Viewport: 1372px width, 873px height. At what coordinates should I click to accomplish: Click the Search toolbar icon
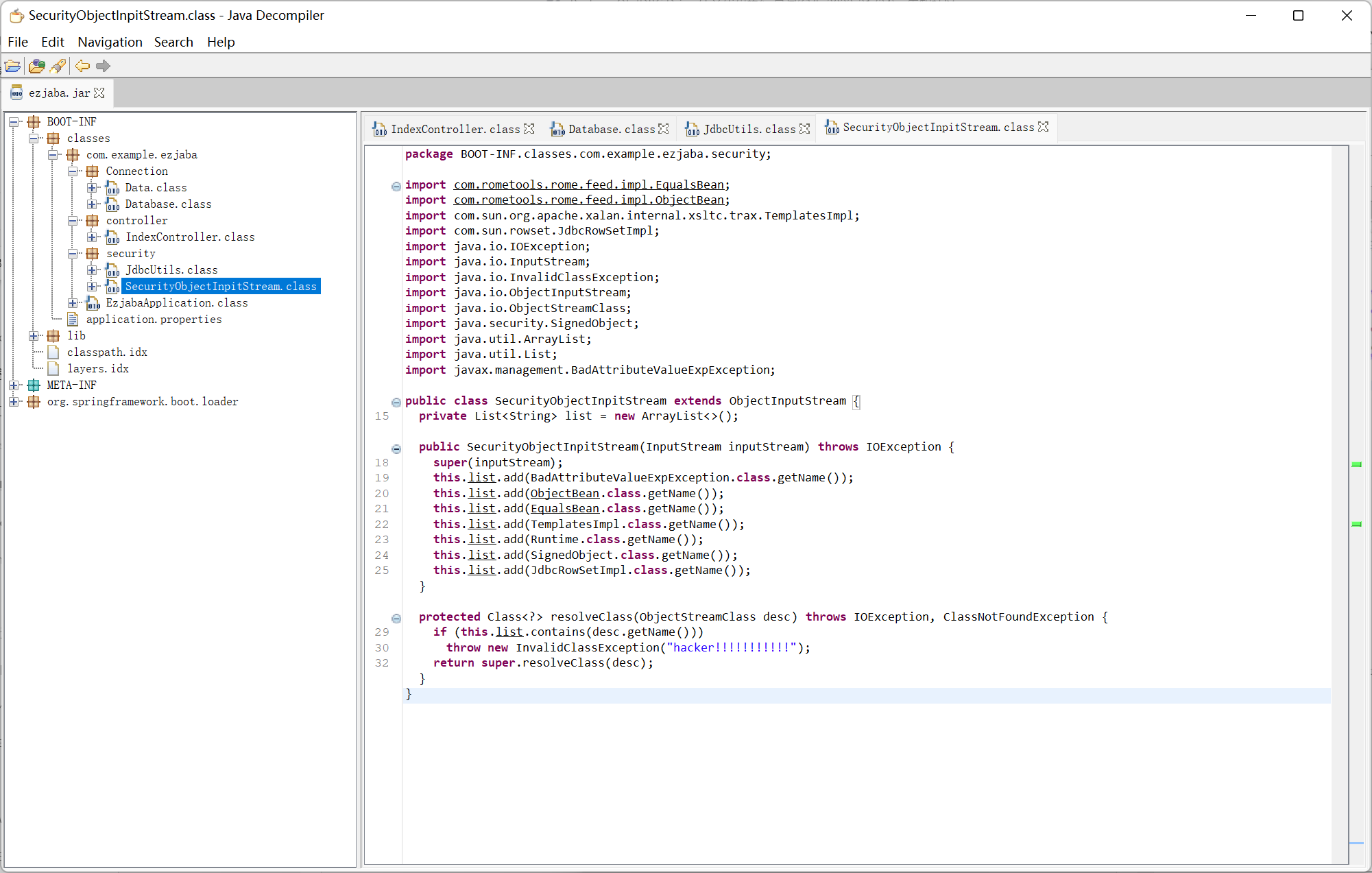[58, 66]
